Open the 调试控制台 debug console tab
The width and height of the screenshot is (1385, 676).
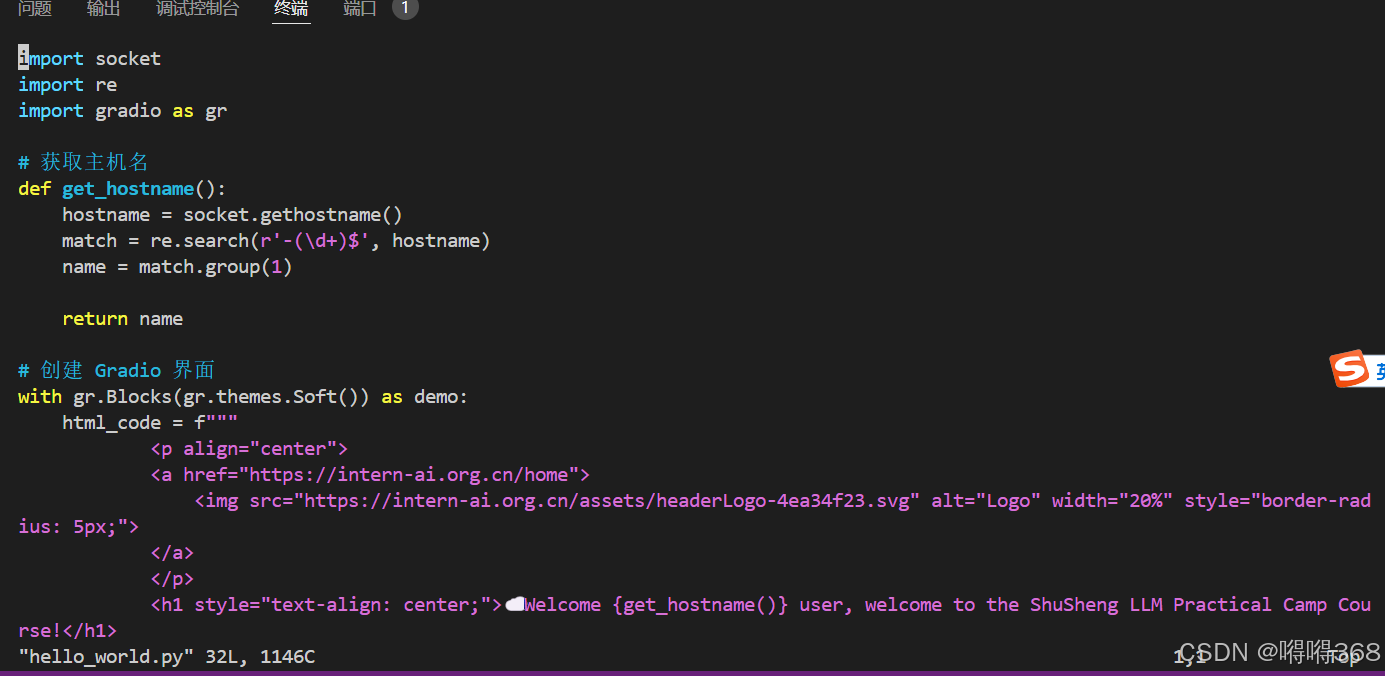pos(197,8)
